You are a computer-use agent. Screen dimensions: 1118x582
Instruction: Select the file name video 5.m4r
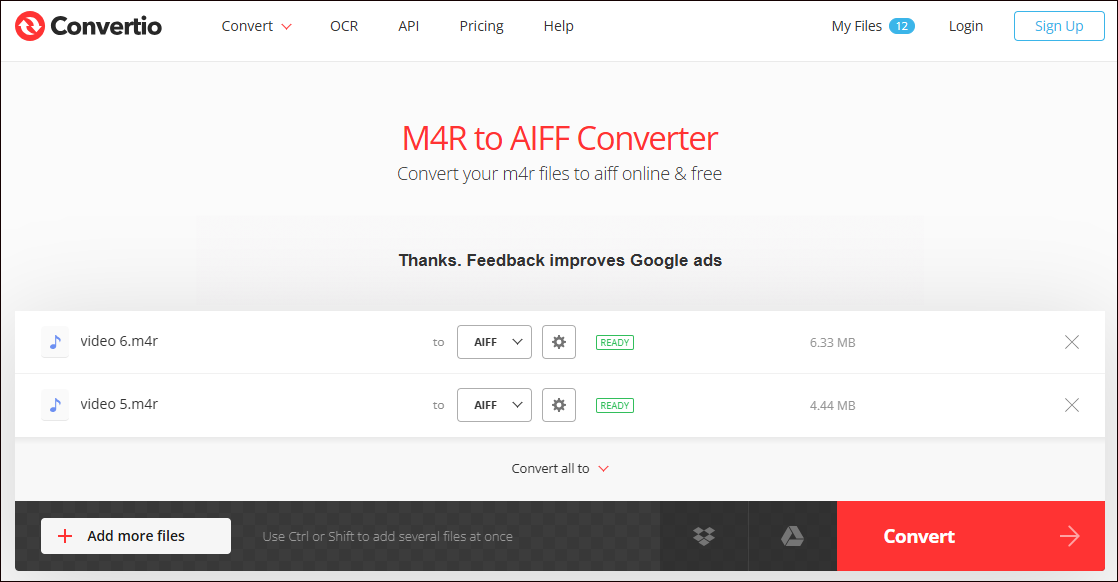click(119, 404)
